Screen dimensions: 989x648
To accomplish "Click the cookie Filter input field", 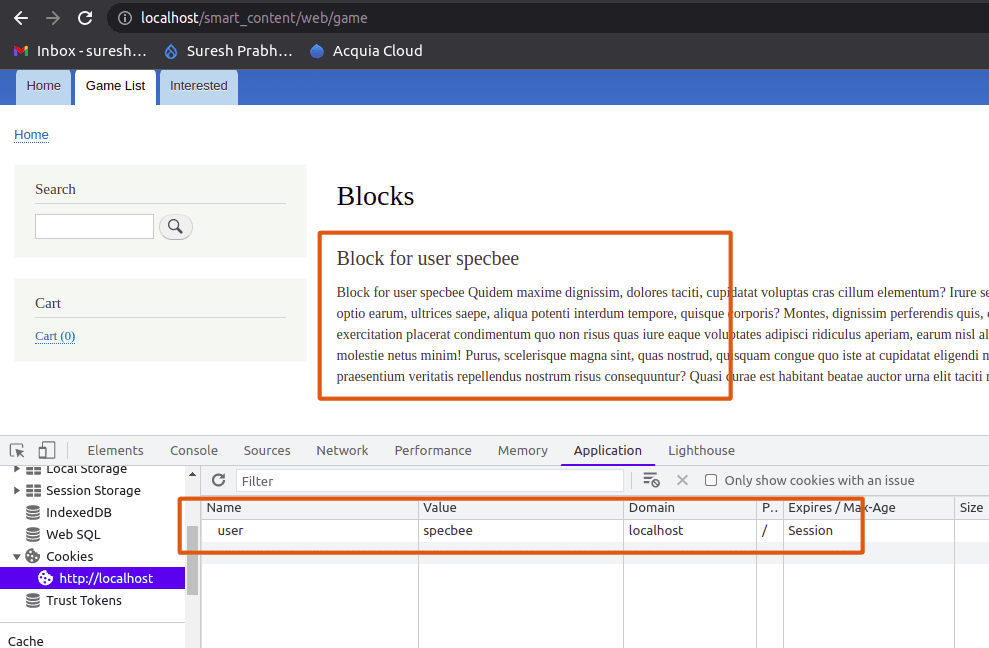I will [430, 481].
